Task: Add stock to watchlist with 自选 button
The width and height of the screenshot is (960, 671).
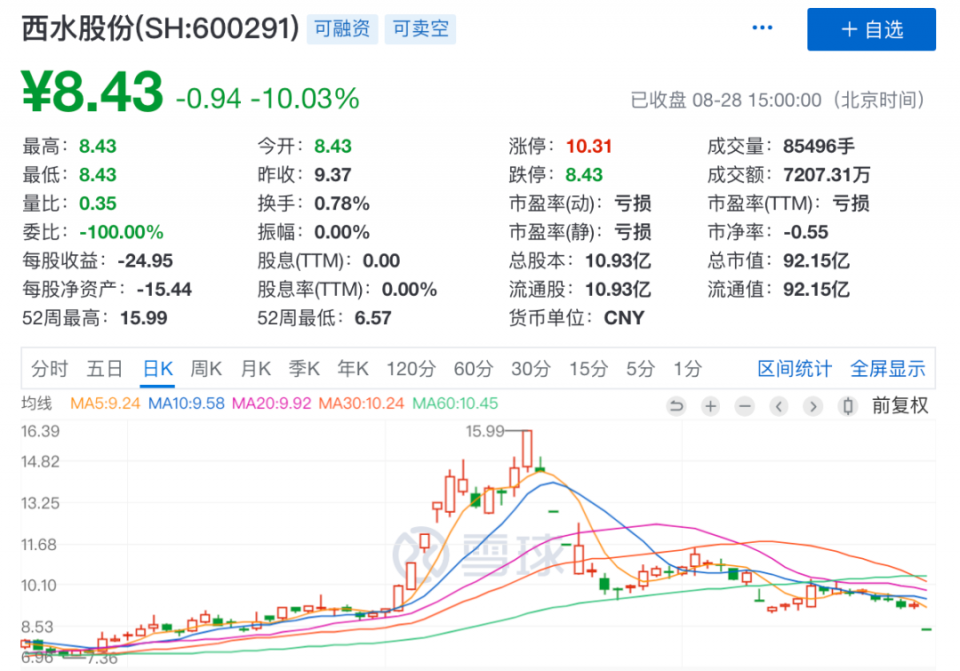Action: tap(871, 29)
